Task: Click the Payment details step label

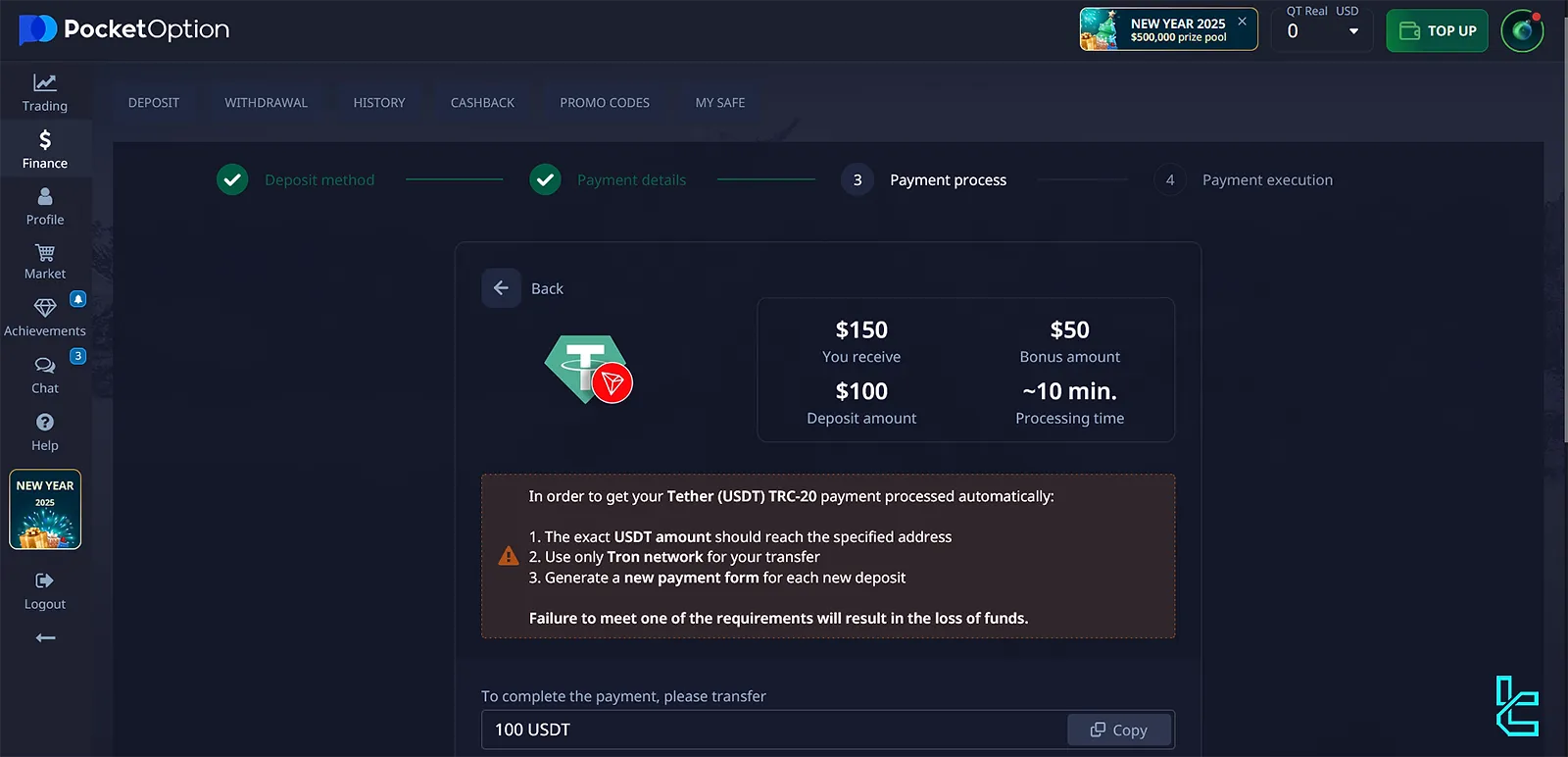Action: click(631, 179)
